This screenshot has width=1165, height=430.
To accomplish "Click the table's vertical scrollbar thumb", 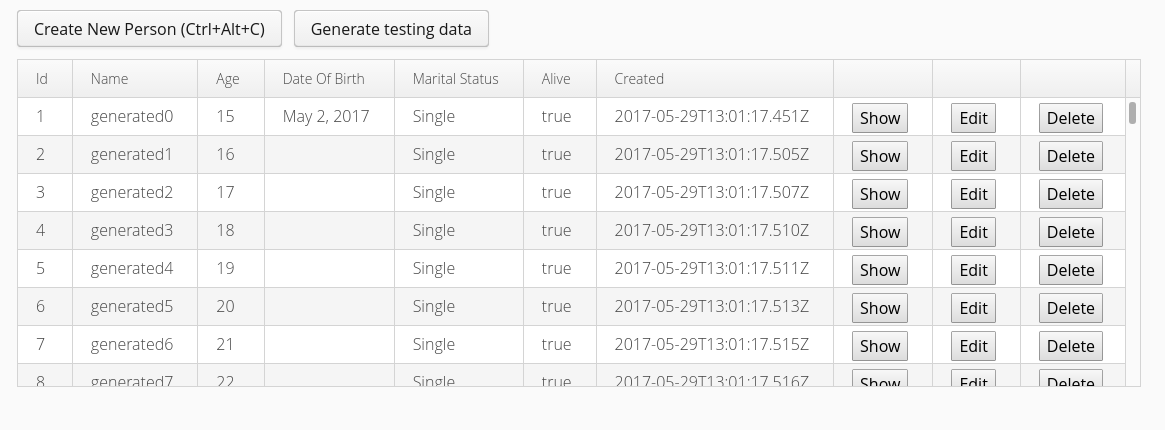I will [x=1132, y=112].
